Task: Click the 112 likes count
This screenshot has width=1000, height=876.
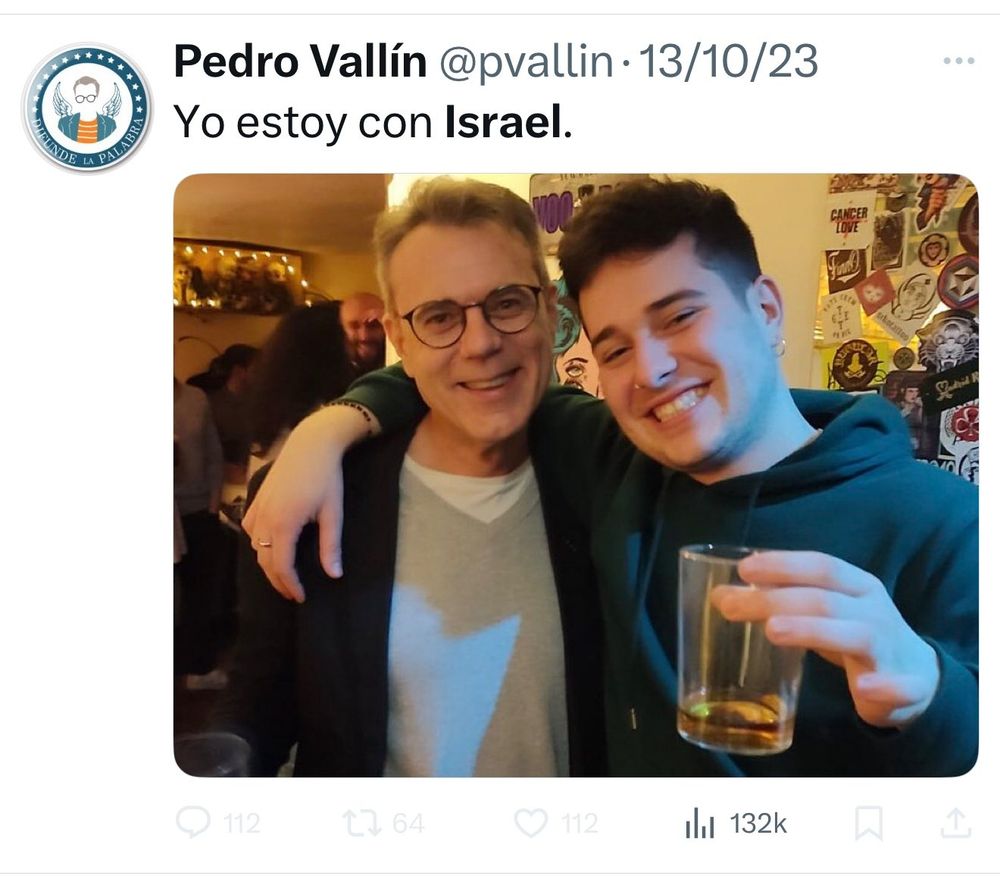Action: pyautogui.click(x=580, y=823)
